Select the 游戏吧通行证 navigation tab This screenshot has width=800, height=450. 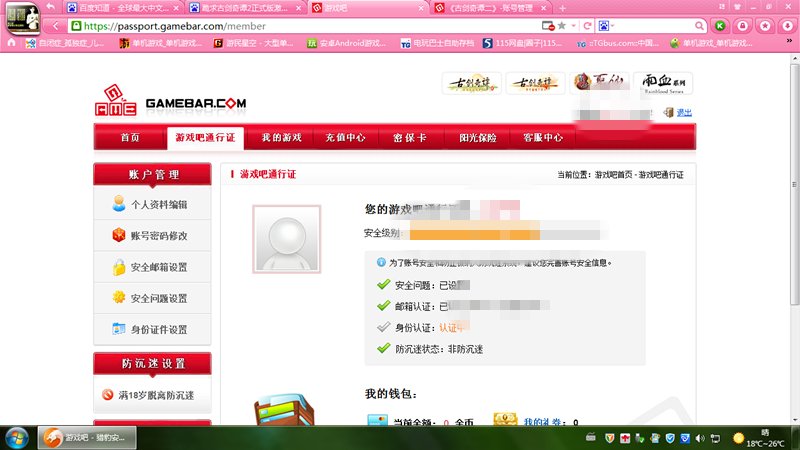click(205, 138)
